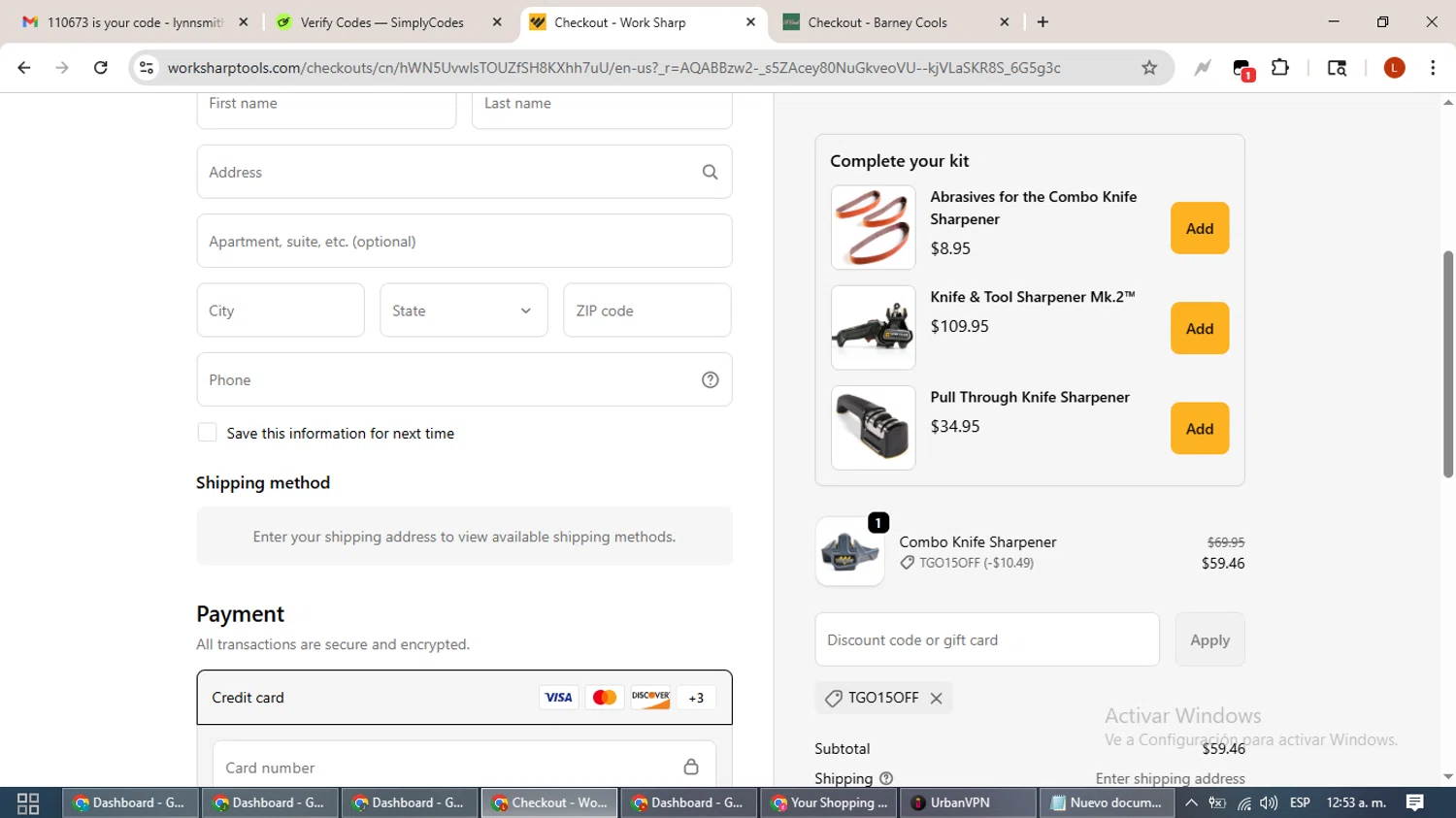Add Pull Through Knife Sharpener
Screen dimensions: 1456x818
tap(1200, 428)
